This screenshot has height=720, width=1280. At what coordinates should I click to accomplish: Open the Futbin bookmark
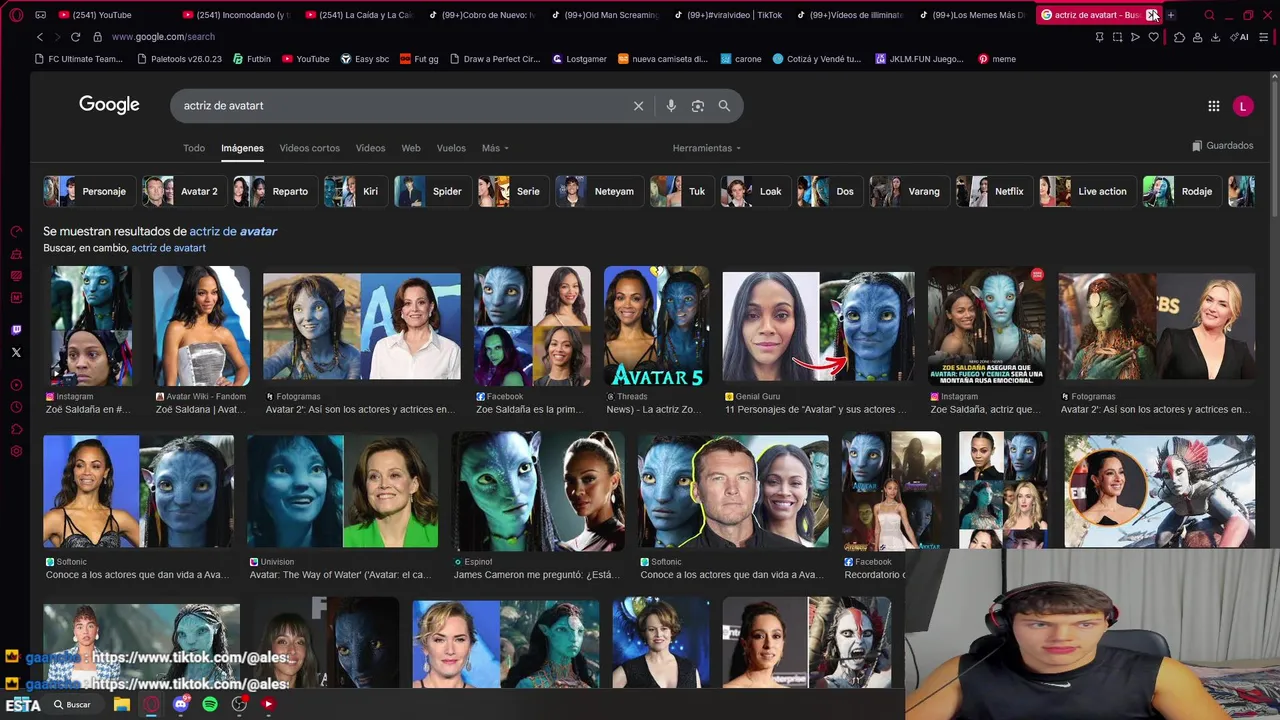(251, 59)
